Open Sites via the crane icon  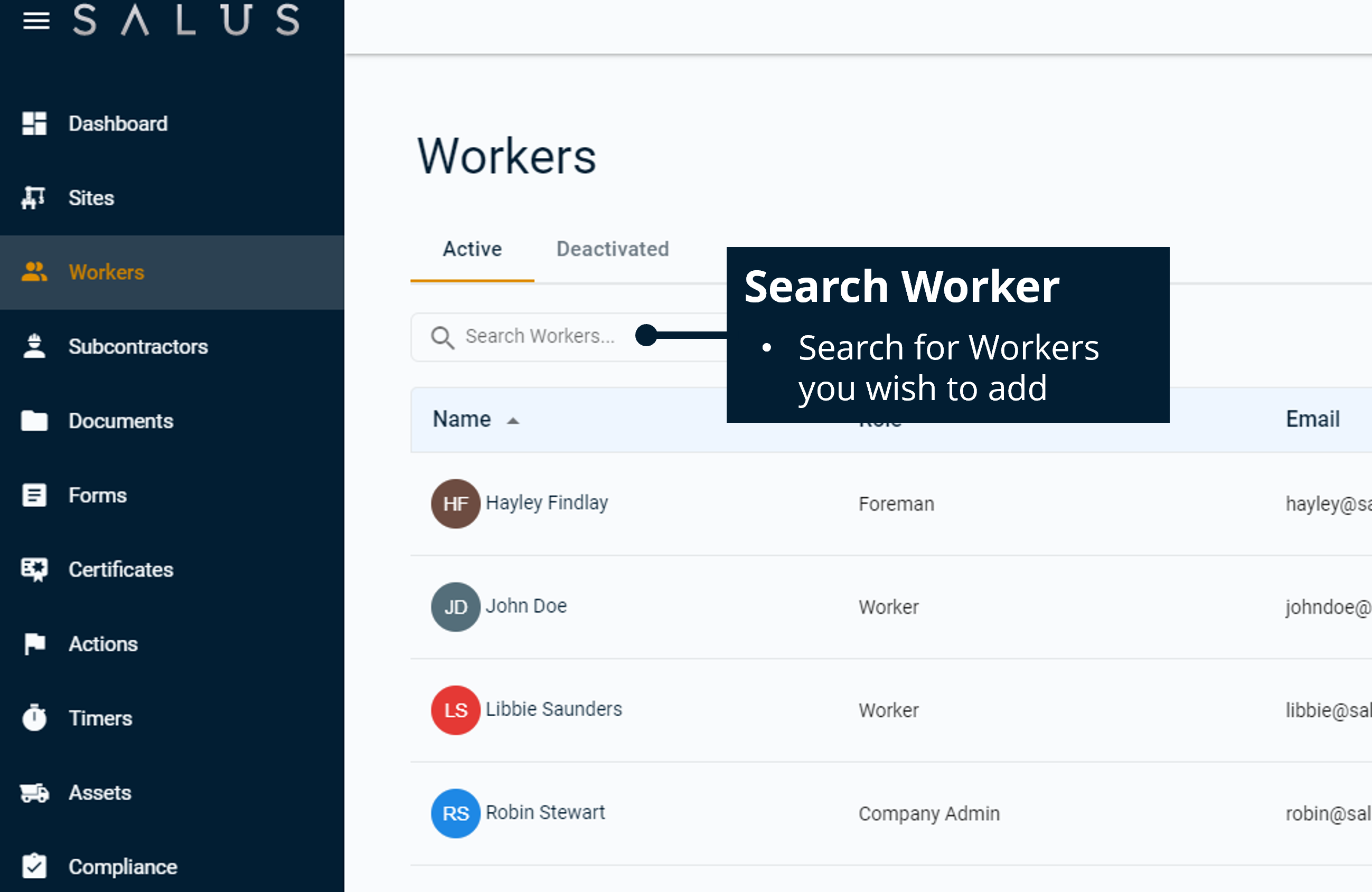point(33,197)
